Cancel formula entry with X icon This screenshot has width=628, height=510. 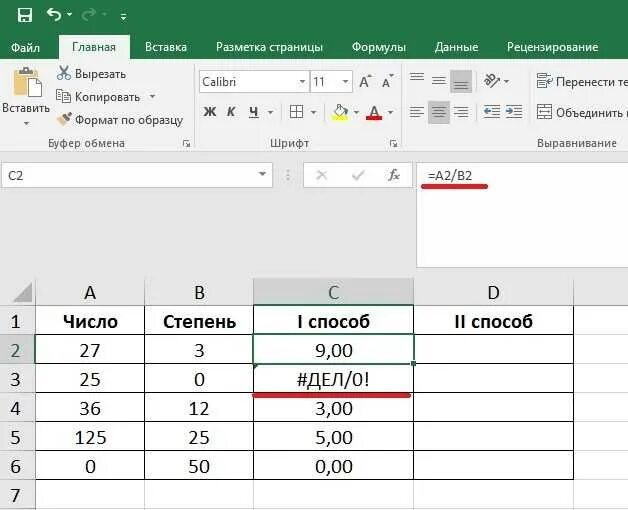(322, 175)
